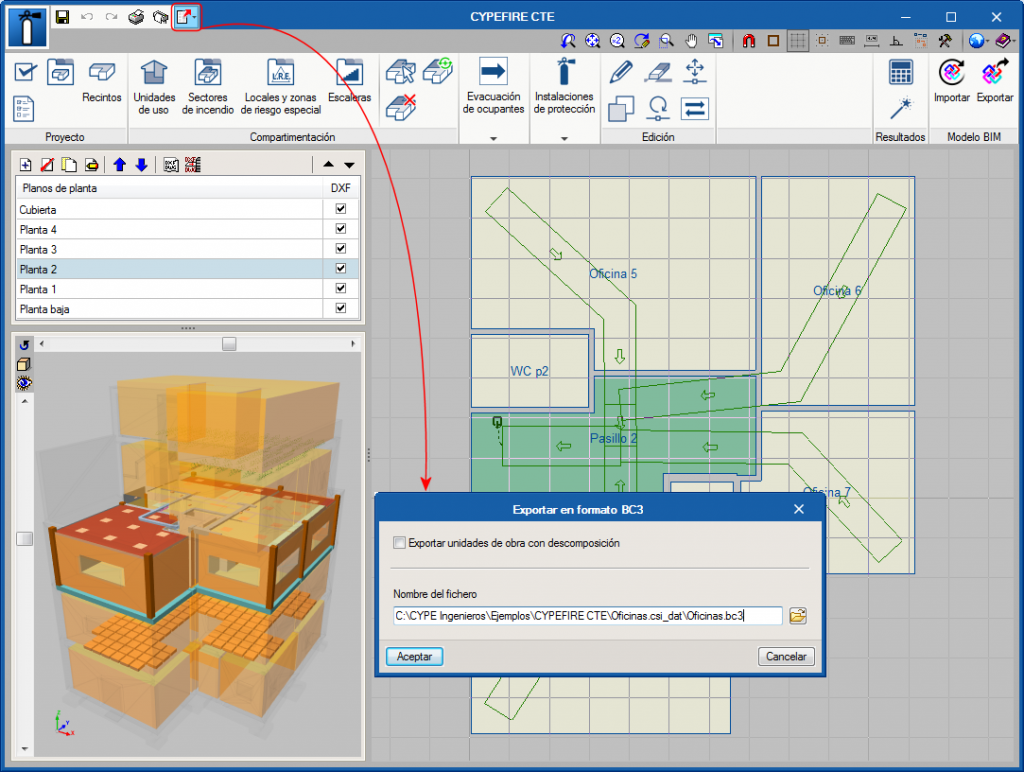
Task: Click the Importar BIM model icon
Action: click(x=951, y=74)
